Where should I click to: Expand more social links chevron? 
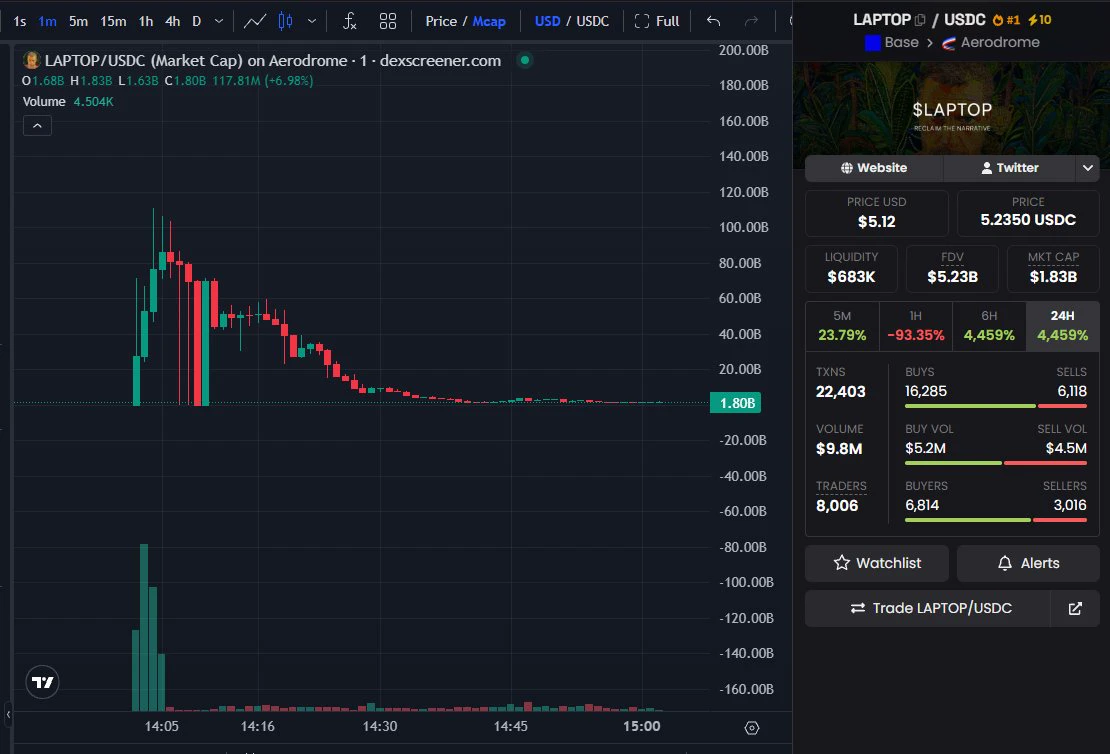[x=1088, y=168]
